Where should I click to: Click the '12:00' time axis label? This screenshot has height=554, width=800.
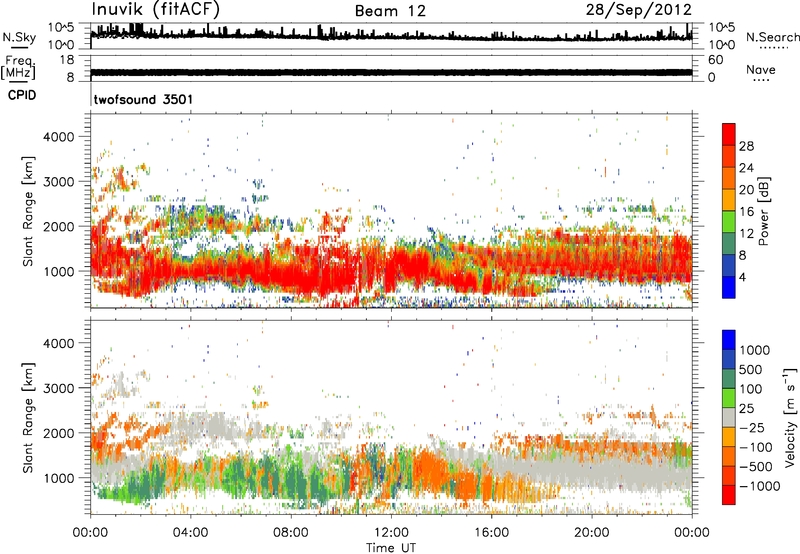[x=392, y=533]
